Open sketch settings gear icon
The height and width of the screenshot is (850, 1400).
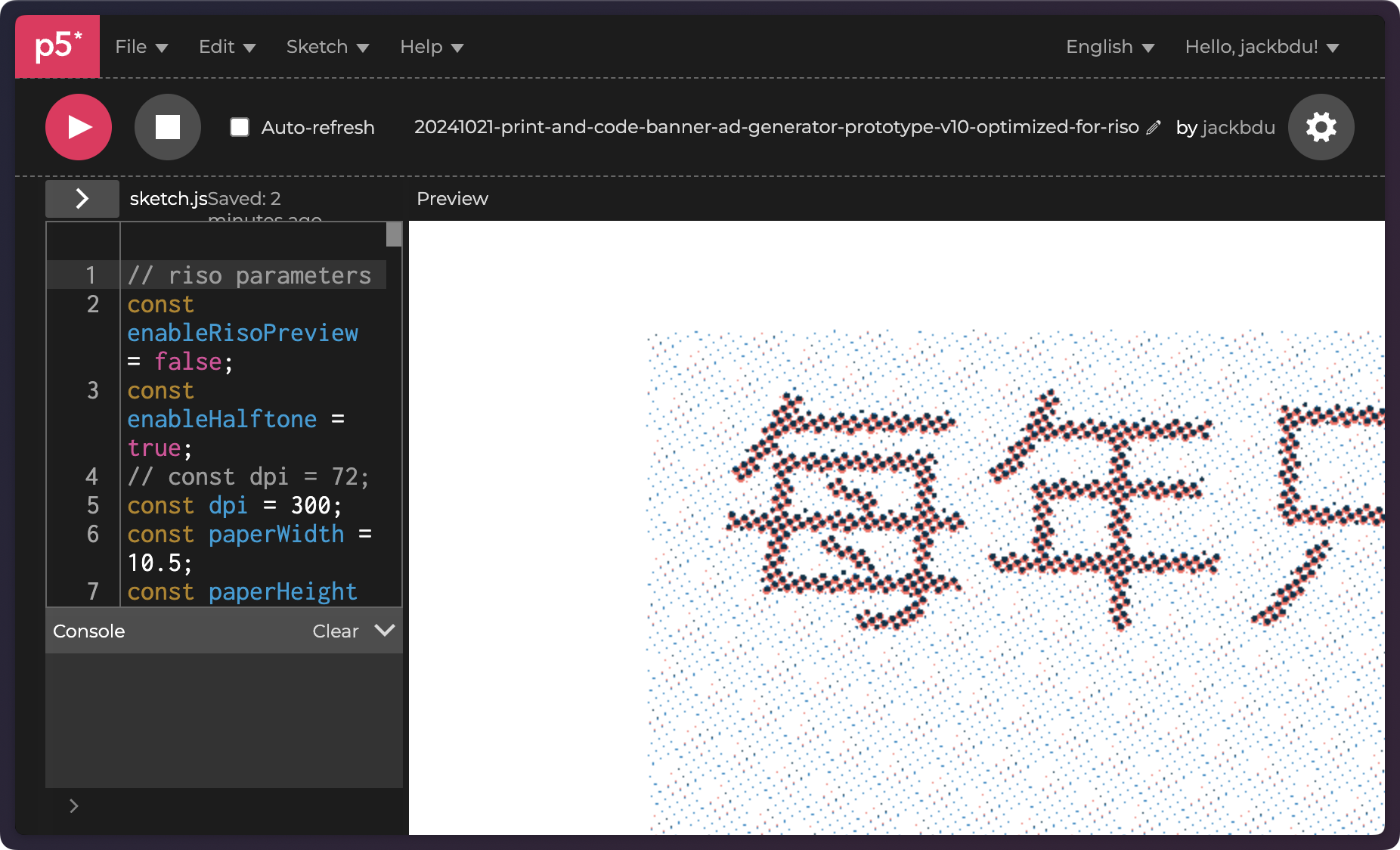(1321, 127)
